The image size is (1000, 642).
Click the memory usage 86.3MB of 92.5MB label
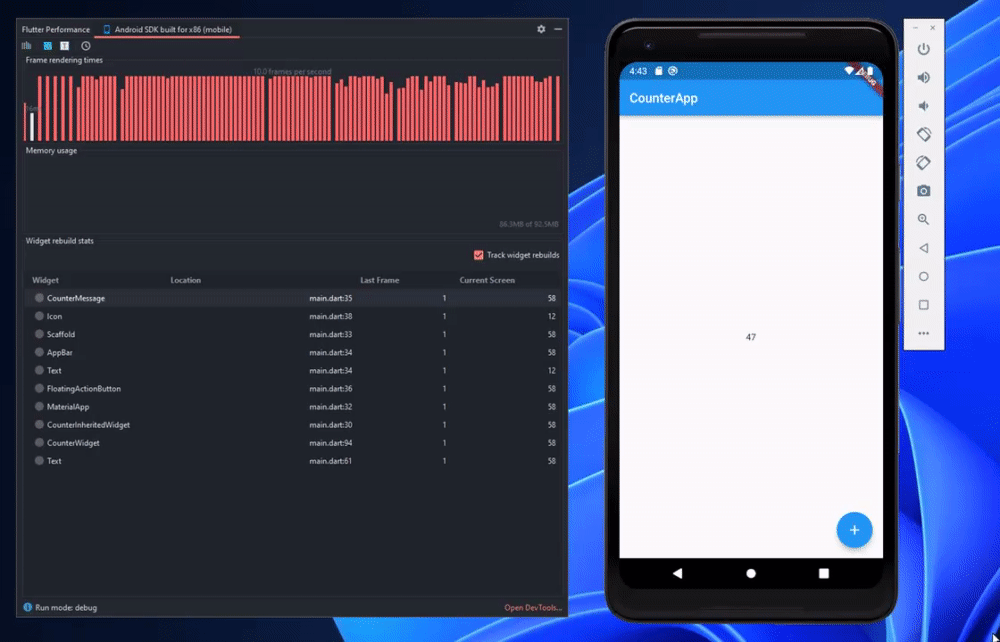528,224
